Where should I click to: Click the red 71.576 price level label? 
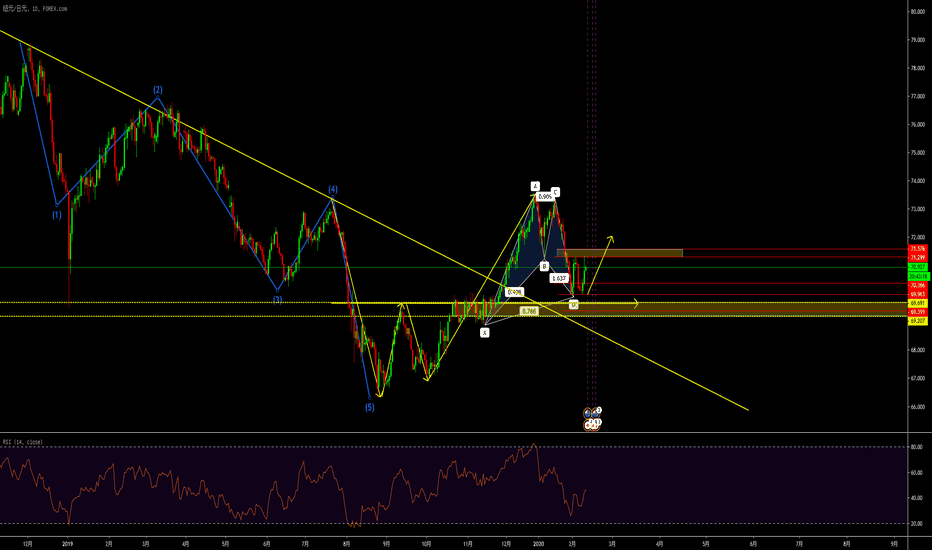point(917,248)
